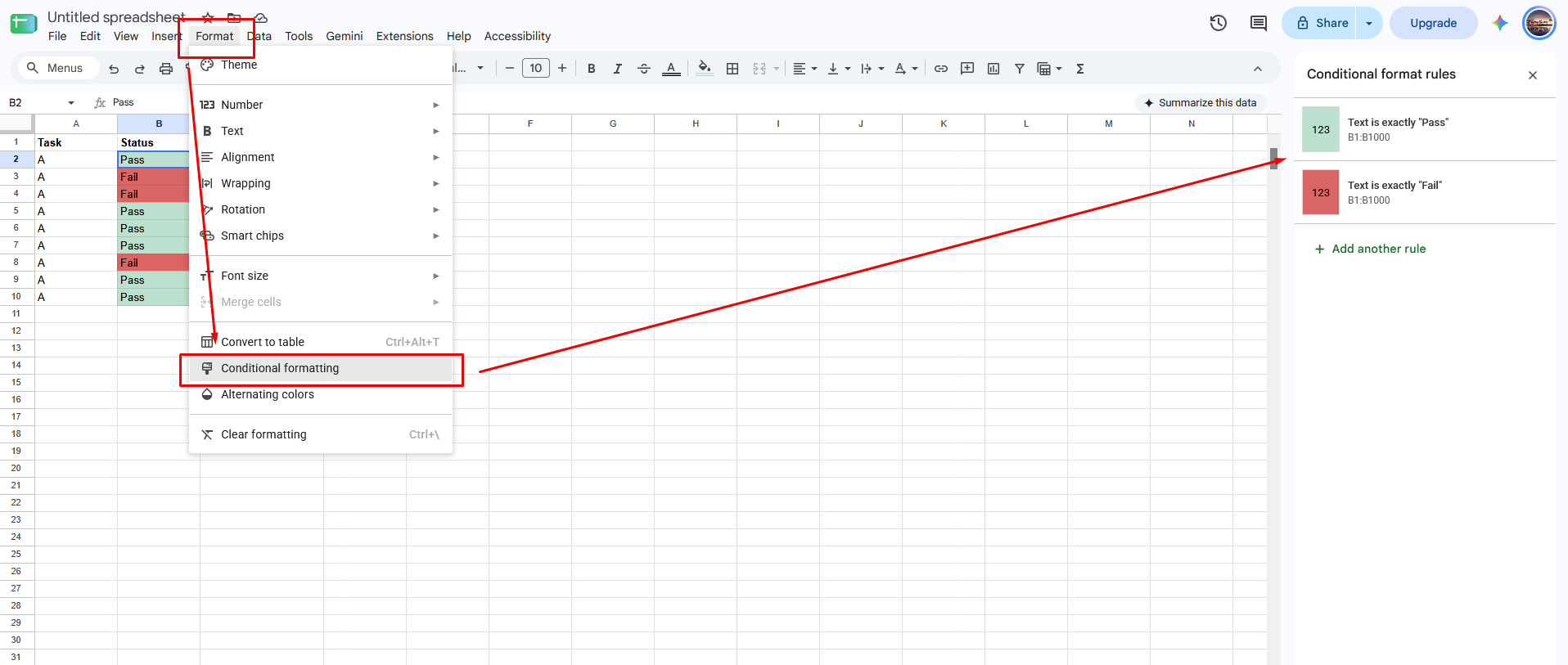
Task: Open the 'Text is exactly "Fail"' rule
Action: [x=1425, y=192]
